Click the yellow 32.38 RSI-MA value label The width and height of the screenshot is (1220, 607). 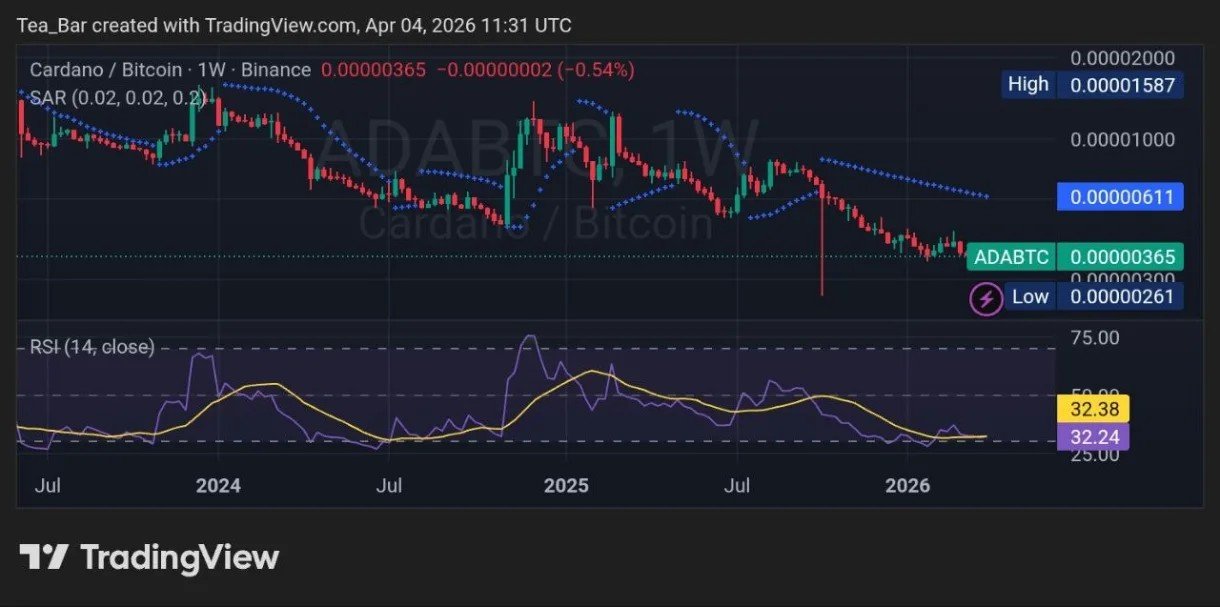tap(1095, 408)
